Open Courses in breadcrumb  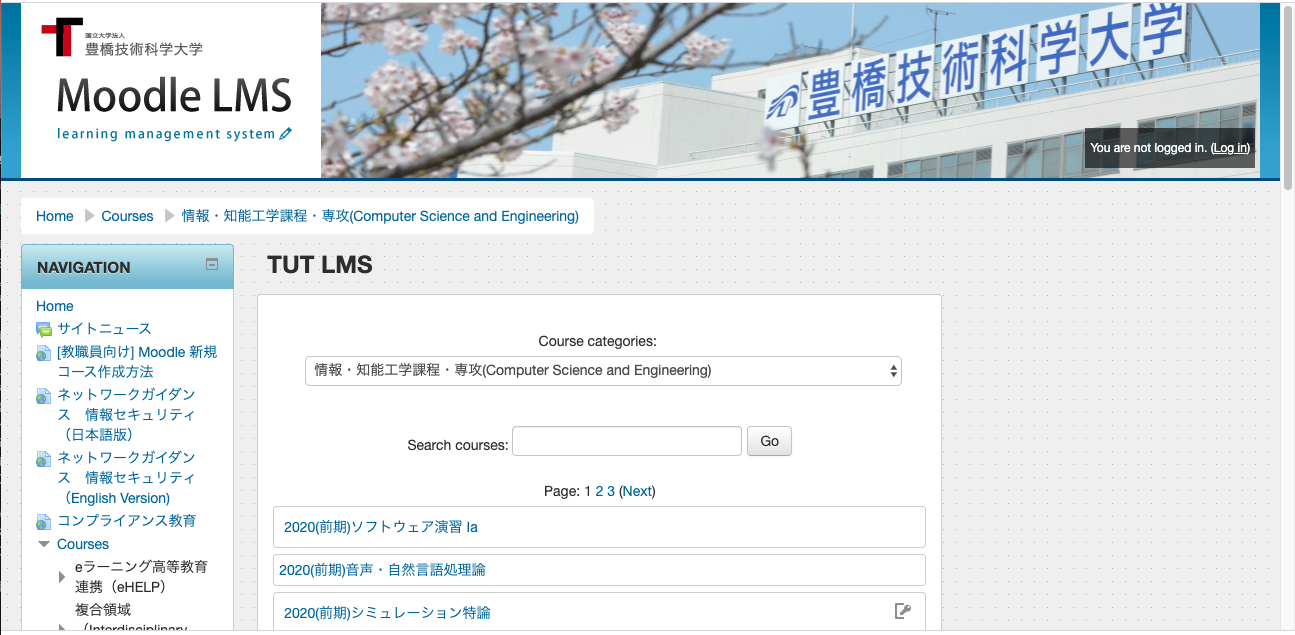(127, 216)
